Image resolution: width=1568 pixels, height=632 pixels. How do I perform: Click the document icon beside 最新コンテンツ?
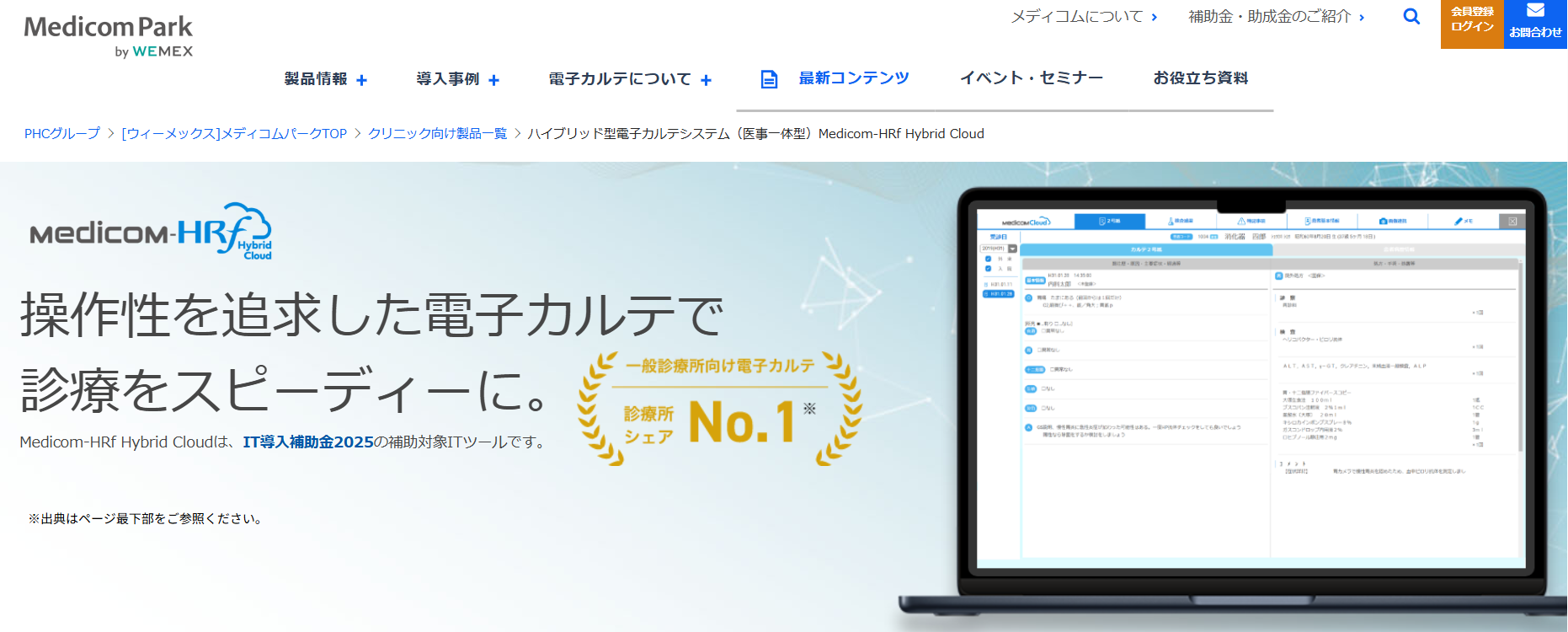coord(769,79)
